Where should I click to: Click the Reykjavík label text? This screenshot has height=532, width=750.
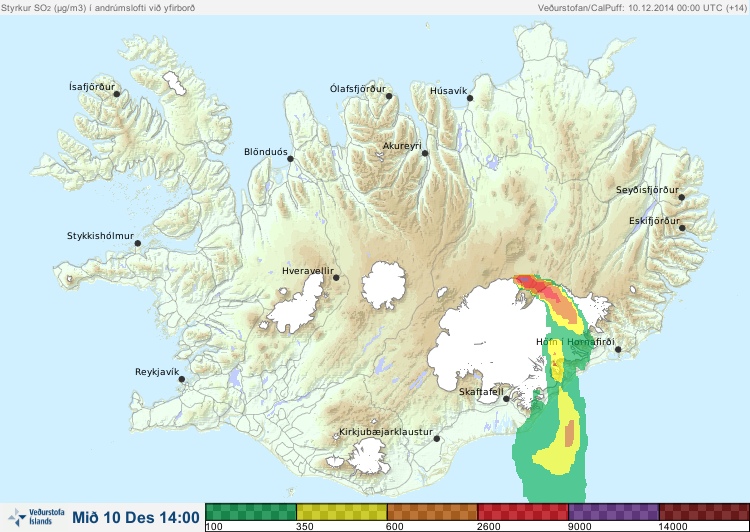coord(157,372)
